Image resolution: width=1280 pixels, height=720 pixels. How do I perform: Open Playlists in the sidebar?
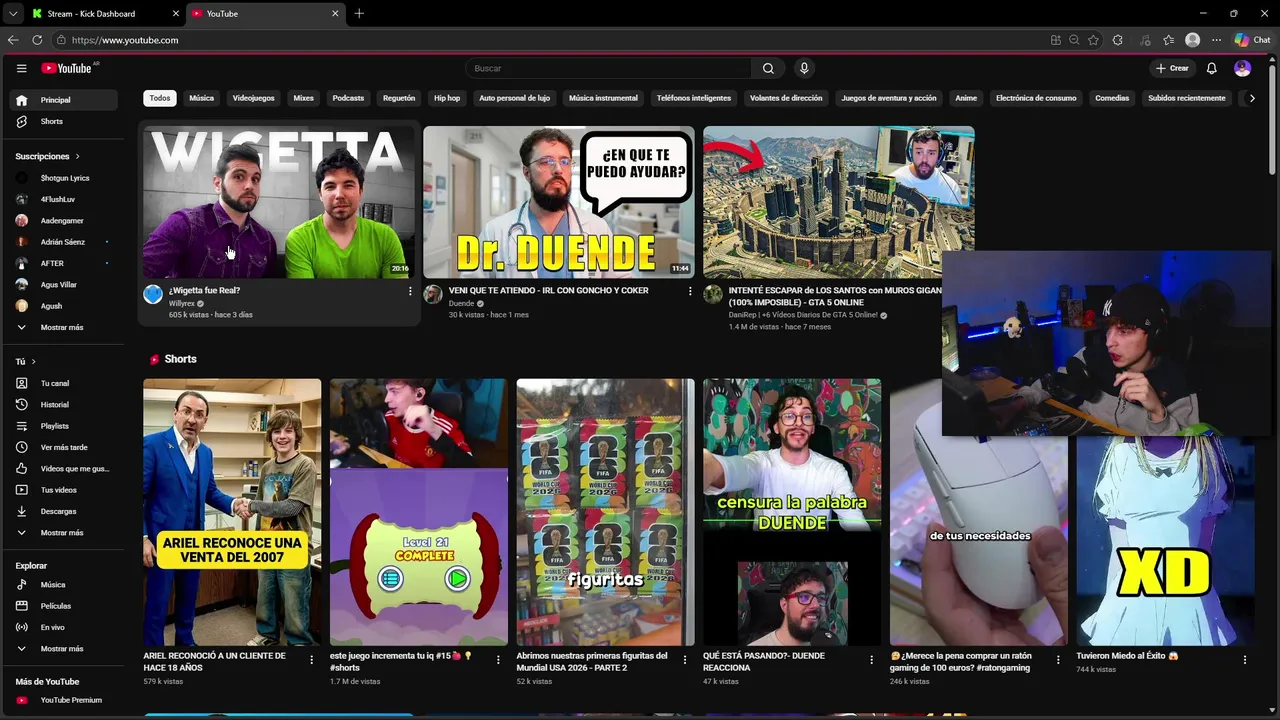click(x=64, y=426)
